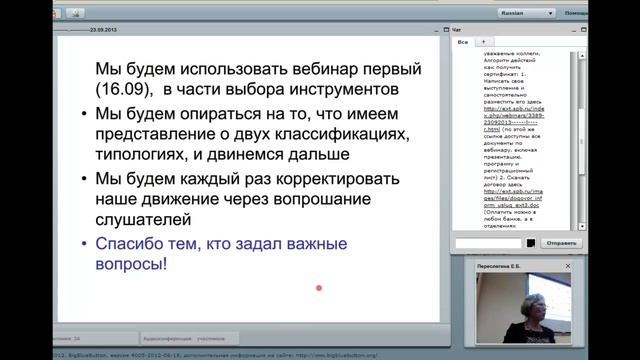The height and width of the screenshot is (360, 640).
Task: Open the black chat text color swatch
Action: (531, 243)
